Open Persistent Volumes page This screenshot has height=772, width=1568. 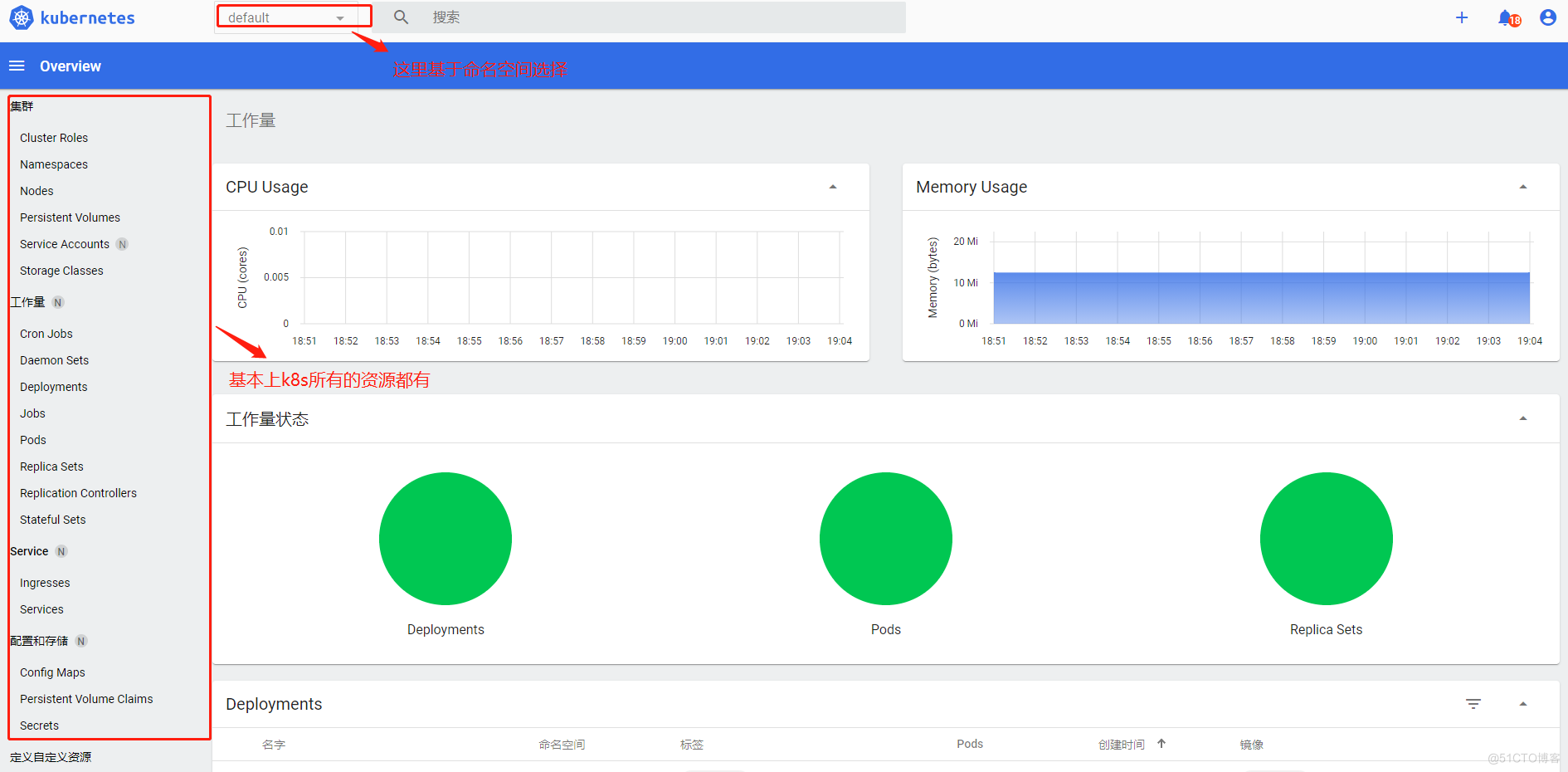coord(70,217)
